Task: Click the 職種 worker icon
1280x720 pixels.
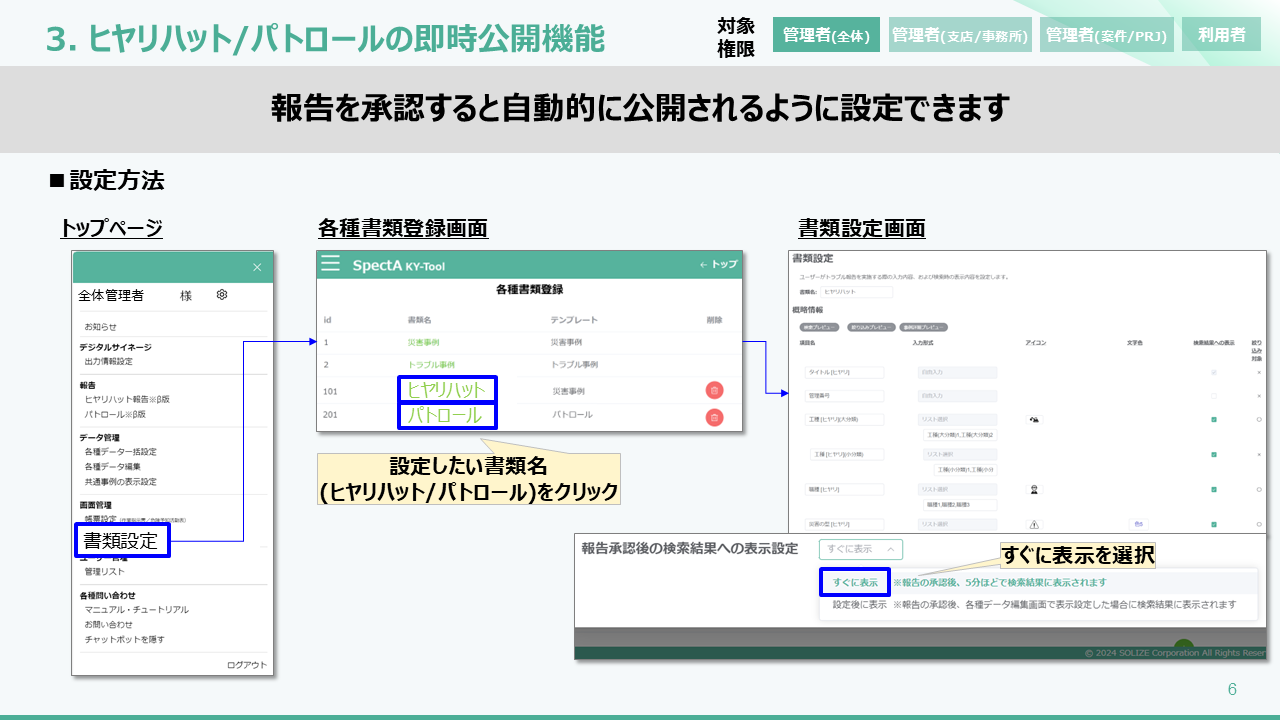Action: pos(1034,490)
